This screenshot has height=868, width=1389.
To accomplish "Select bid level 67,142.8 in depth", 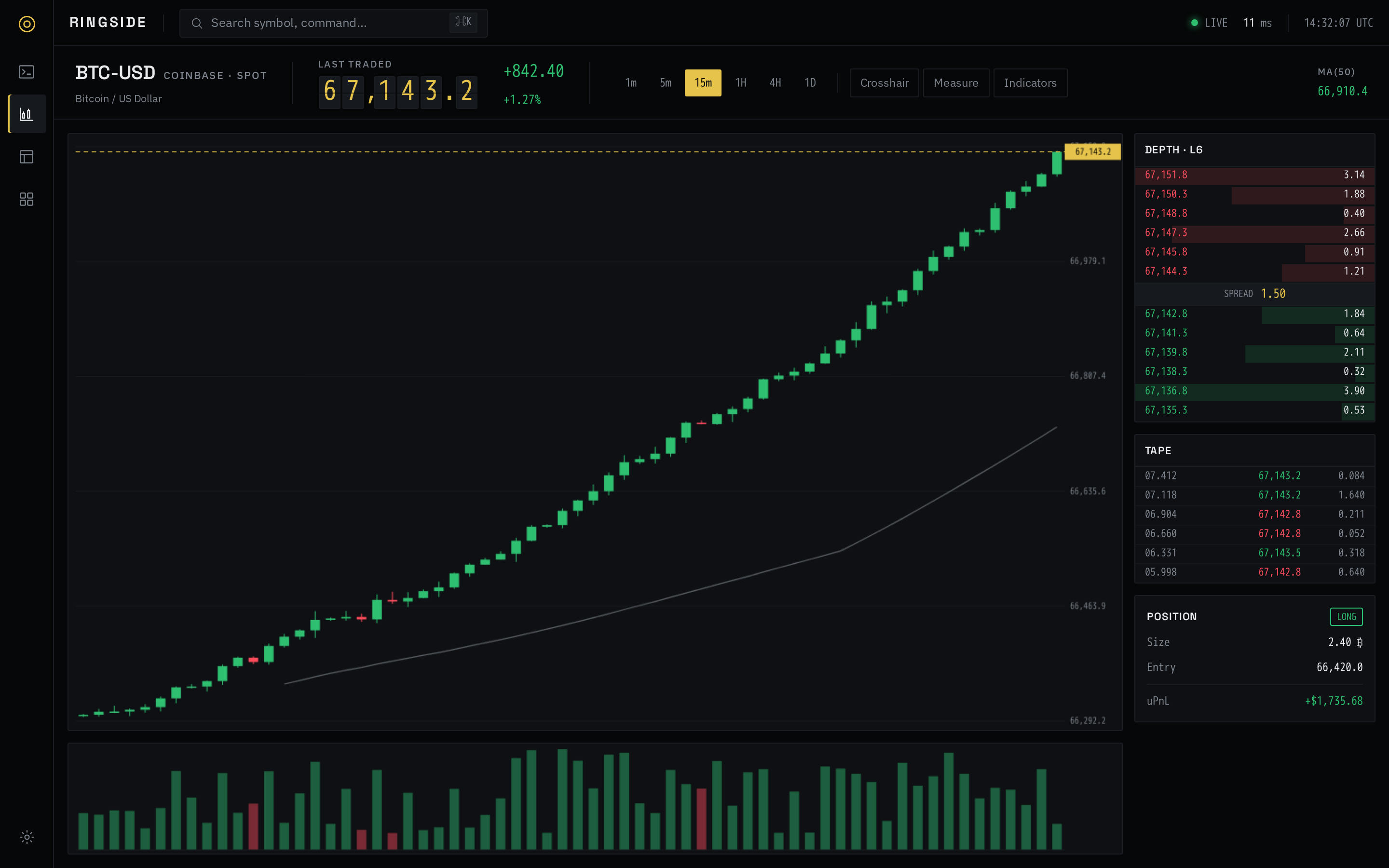I will [x=1255, y=314].
